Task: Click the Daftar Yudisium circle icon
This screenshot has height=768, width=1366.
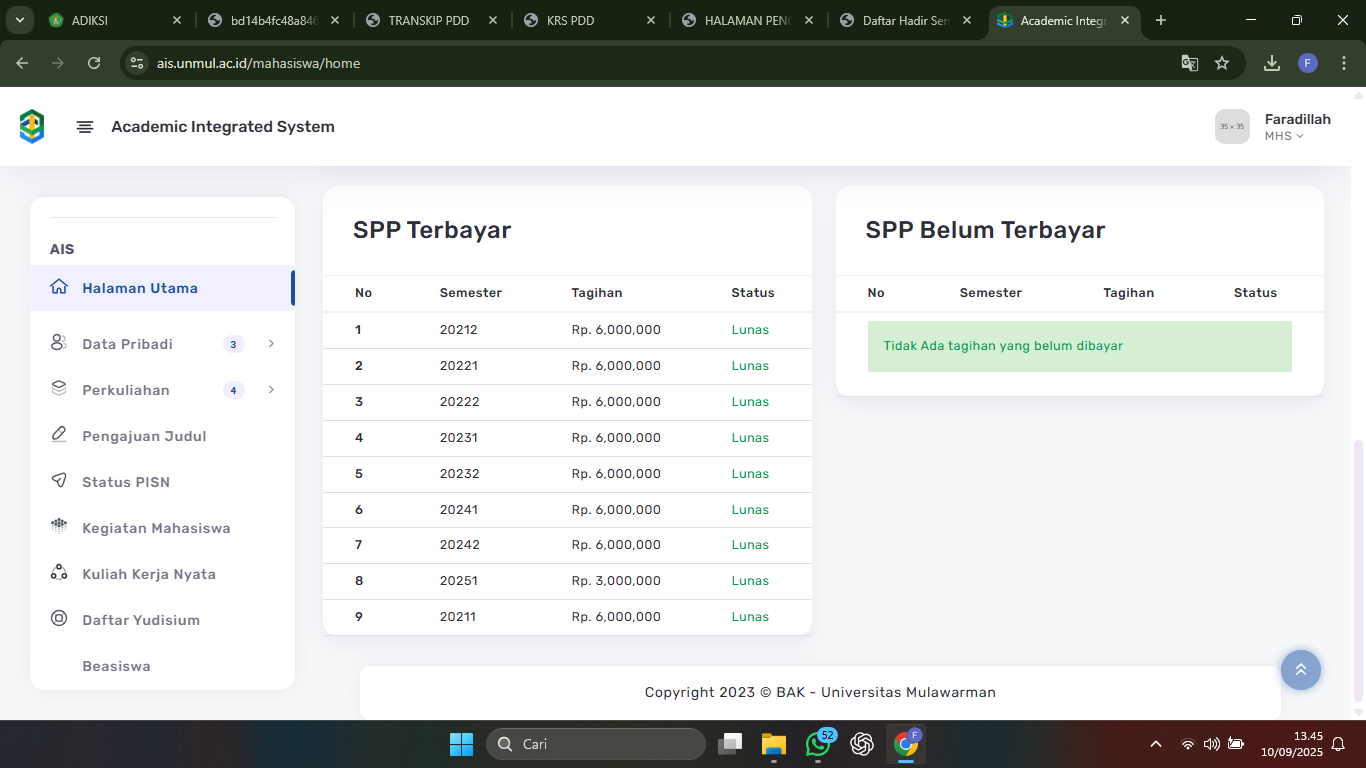Action: 59,619
